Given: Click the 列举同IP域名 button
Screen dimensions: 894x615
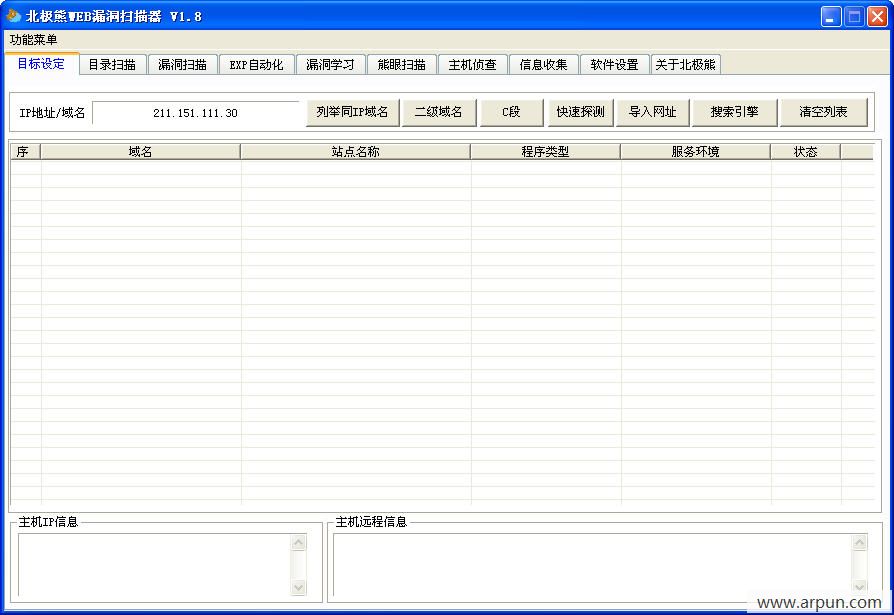Looking at the screenshot, I should pyautogui.click(x=352, y=112).
